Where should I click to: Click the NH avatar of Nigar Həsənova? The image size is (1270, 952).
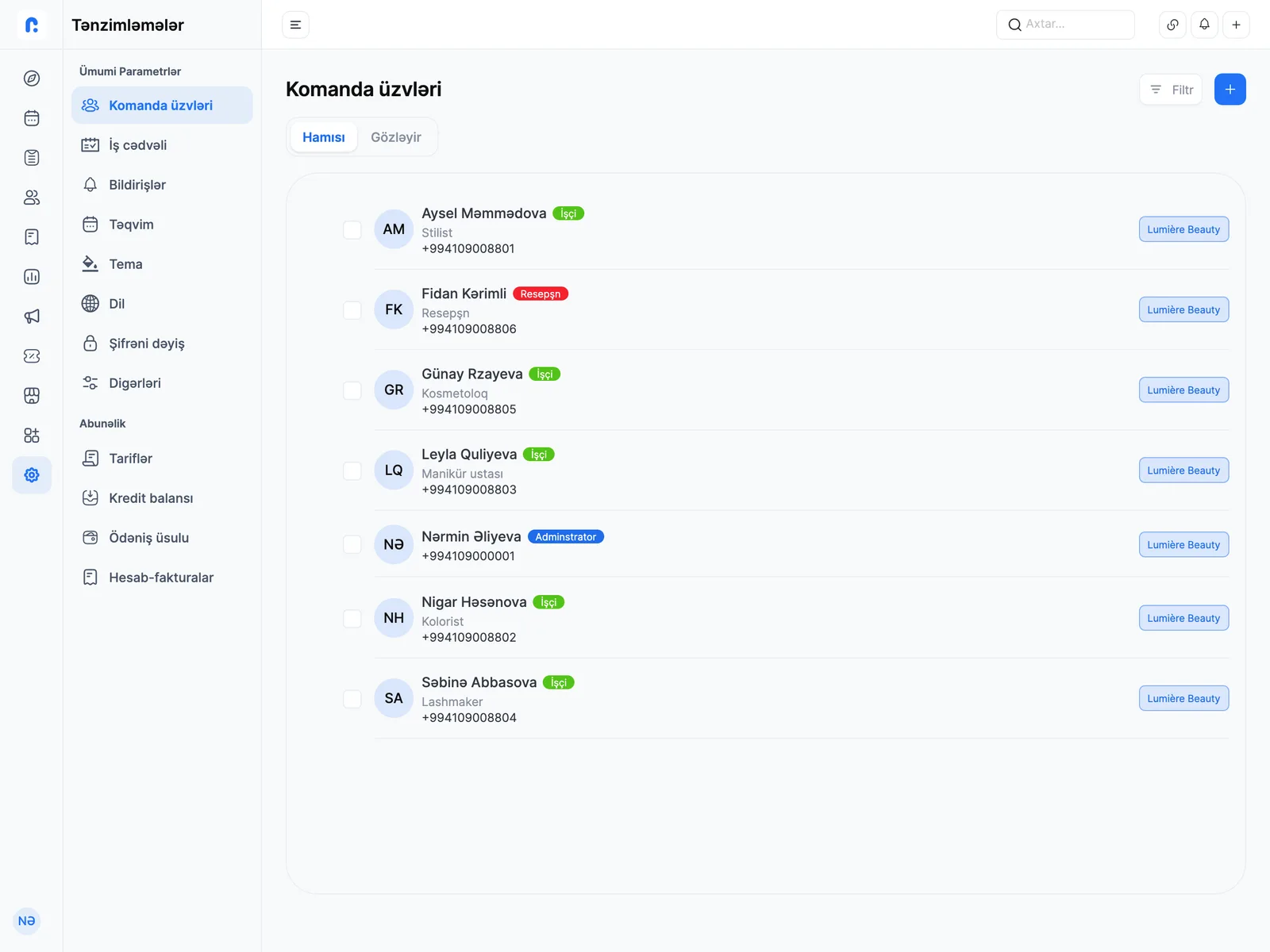click(394, 618)
